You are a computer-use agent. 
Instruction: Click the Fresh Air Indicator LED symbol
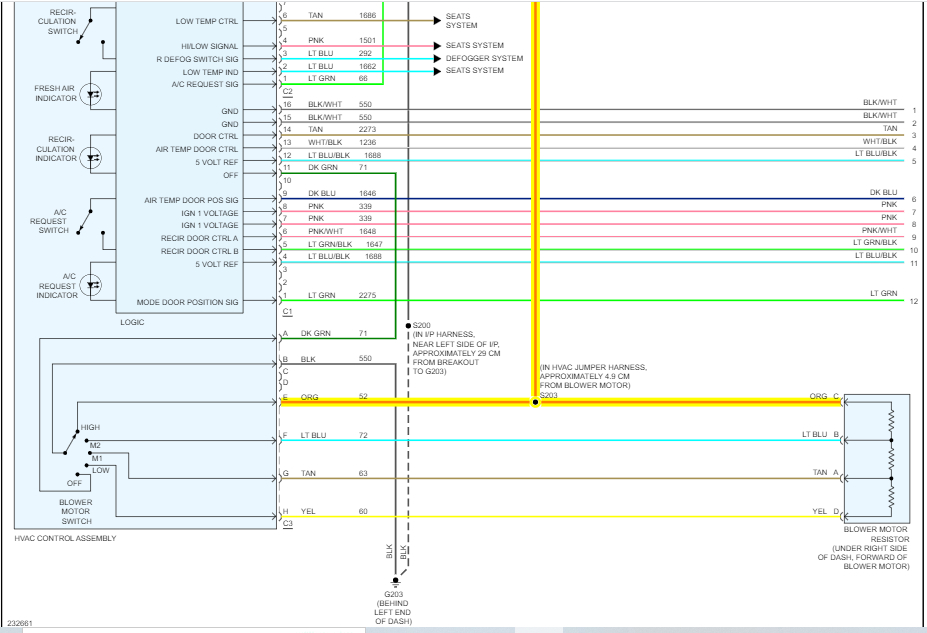click(x=94, y=94)
